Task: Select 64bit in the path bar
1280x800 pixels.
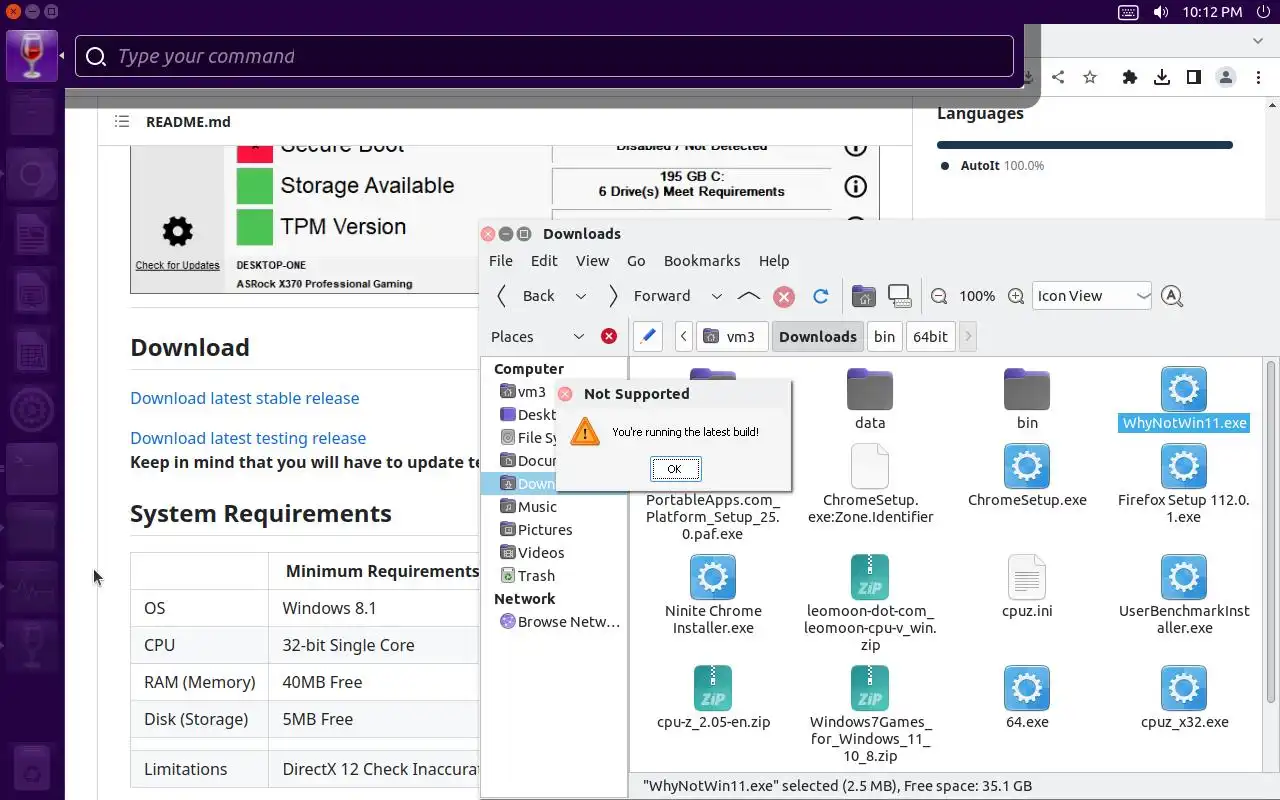Action: pos(930,337)
